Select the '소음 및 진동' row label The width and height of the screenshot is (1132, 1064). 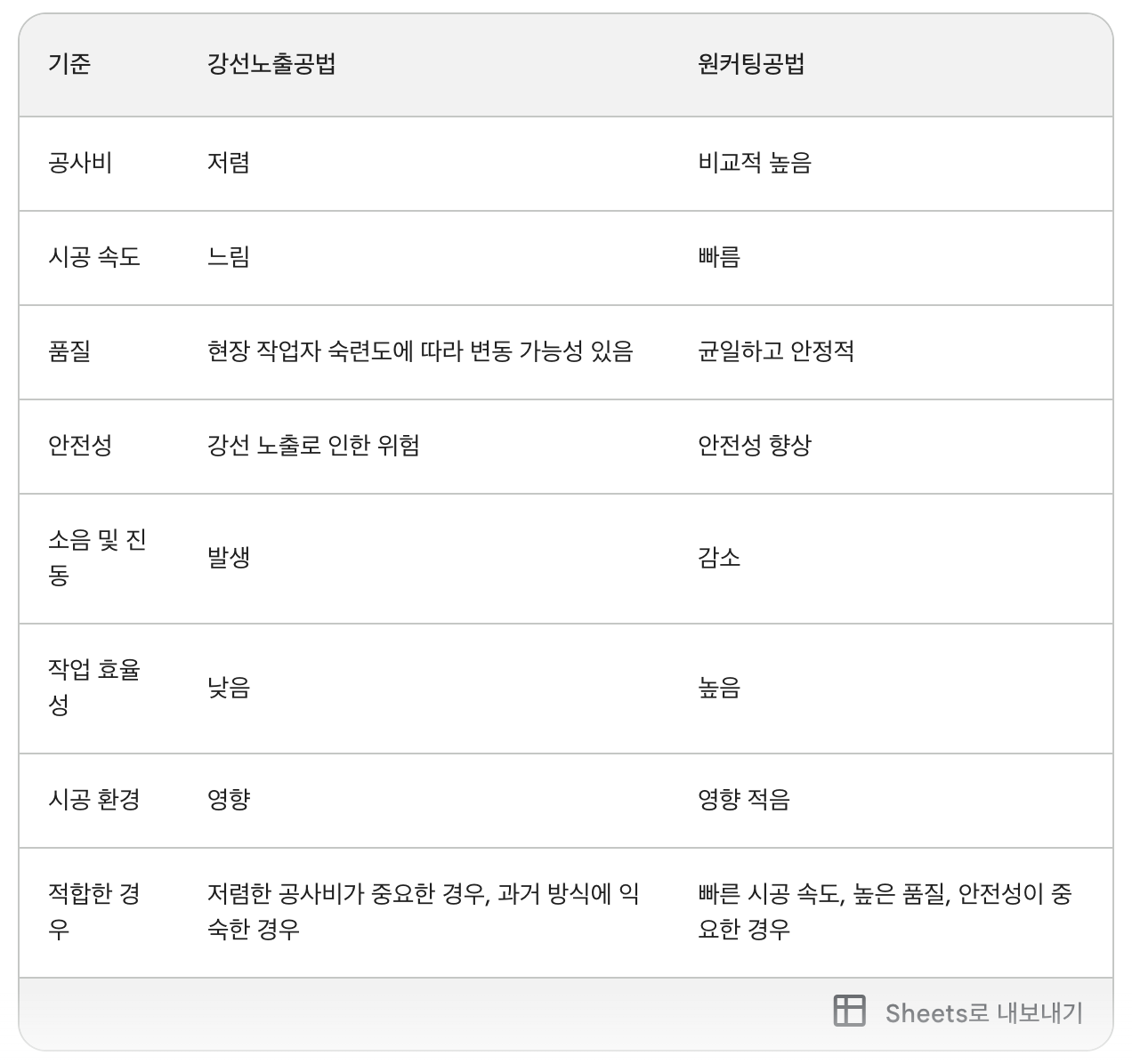(96, 558)
